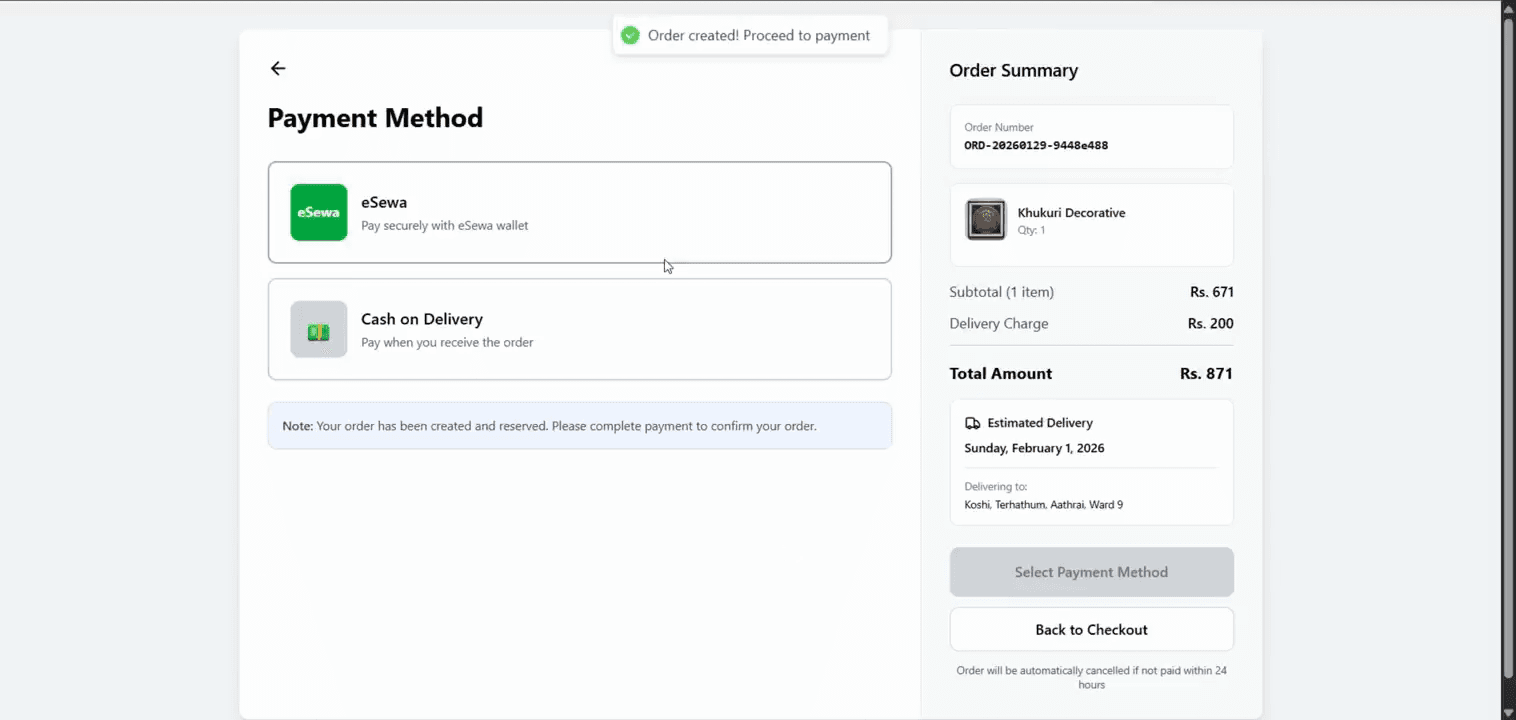Click the Order Summary heading
This screenshot has height=720, width=1516.
tap(1013, 70)
